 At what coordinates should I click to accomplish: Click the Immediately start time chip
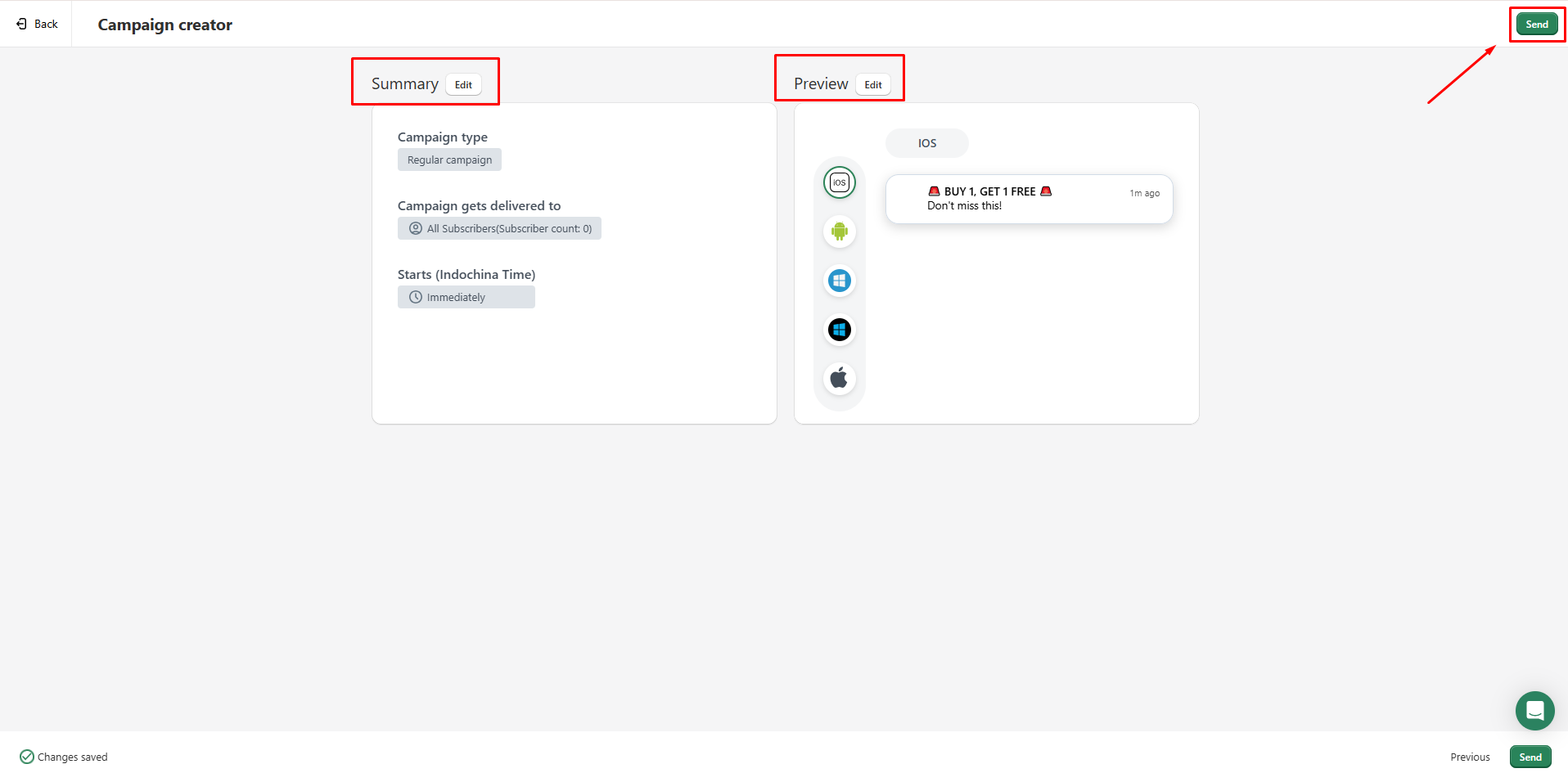(x=466, y=297)
